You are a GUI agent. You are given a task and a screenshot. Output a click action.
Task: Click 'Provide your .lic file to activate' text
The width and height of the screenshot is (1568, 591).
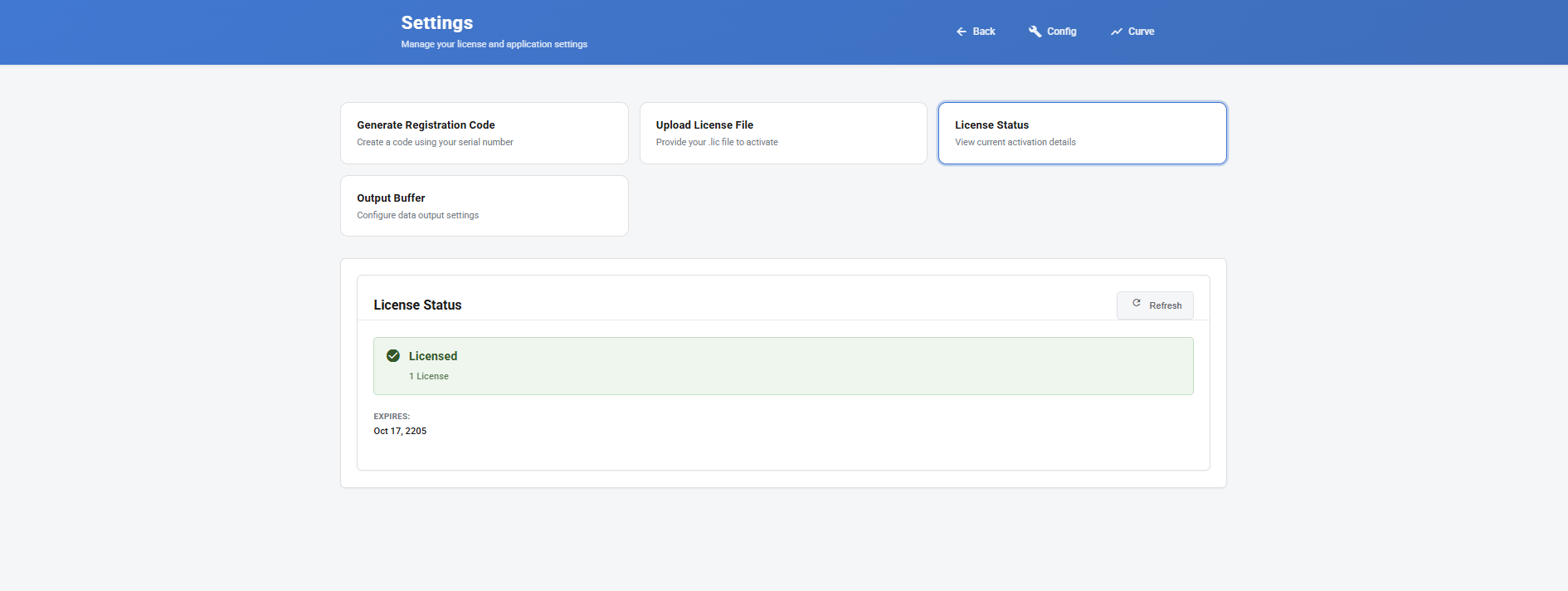pos(717,142)
